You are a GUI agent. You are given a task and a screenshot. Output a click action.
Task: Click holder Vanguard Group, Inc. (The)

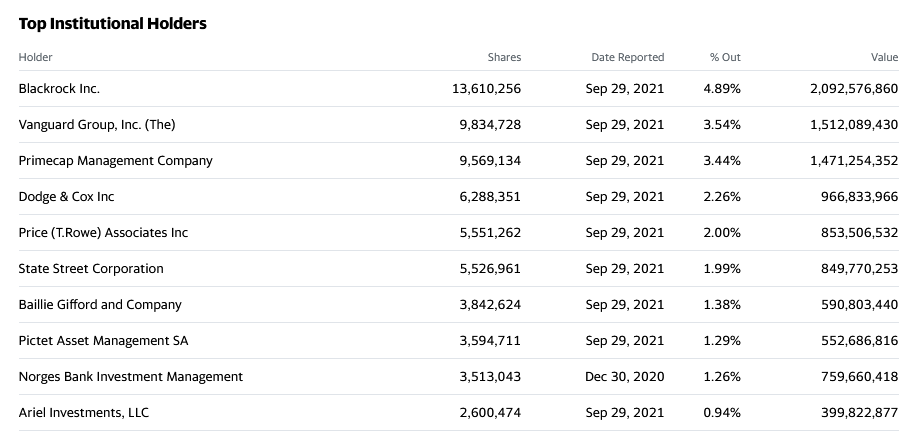(96, 125)
